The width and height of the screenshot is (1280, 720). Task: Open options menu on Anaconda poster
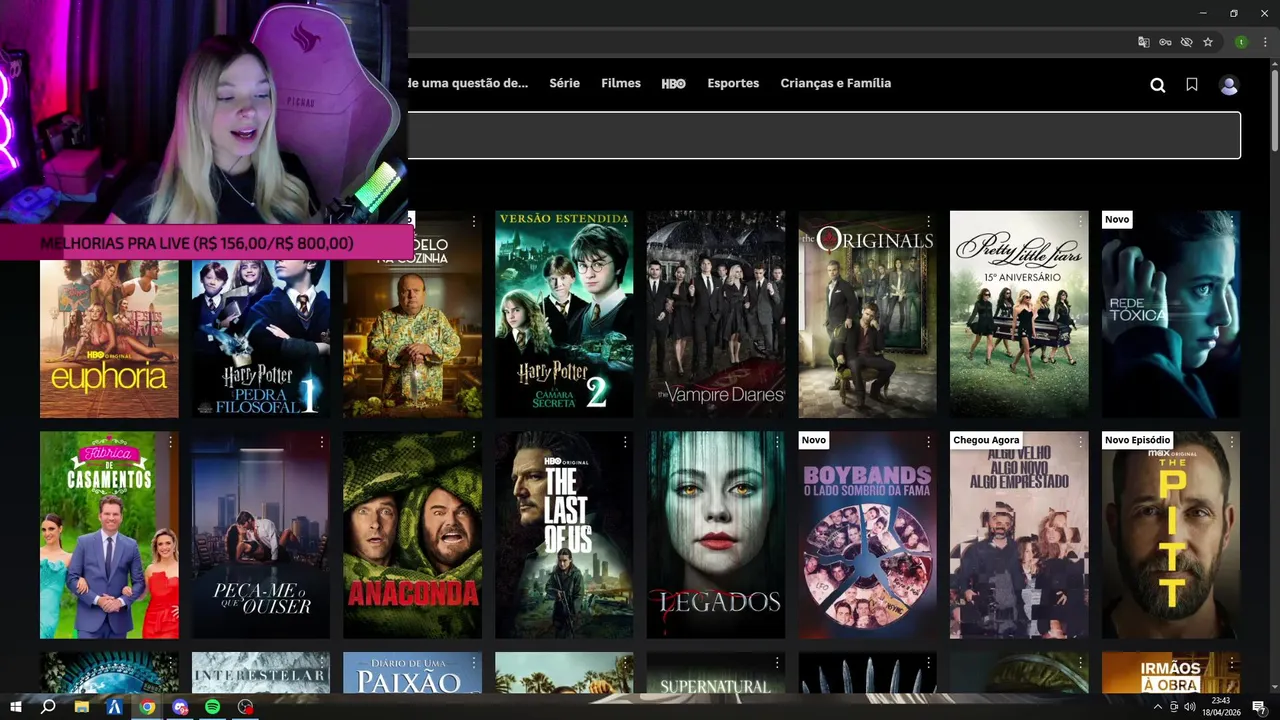pos(474,442)
